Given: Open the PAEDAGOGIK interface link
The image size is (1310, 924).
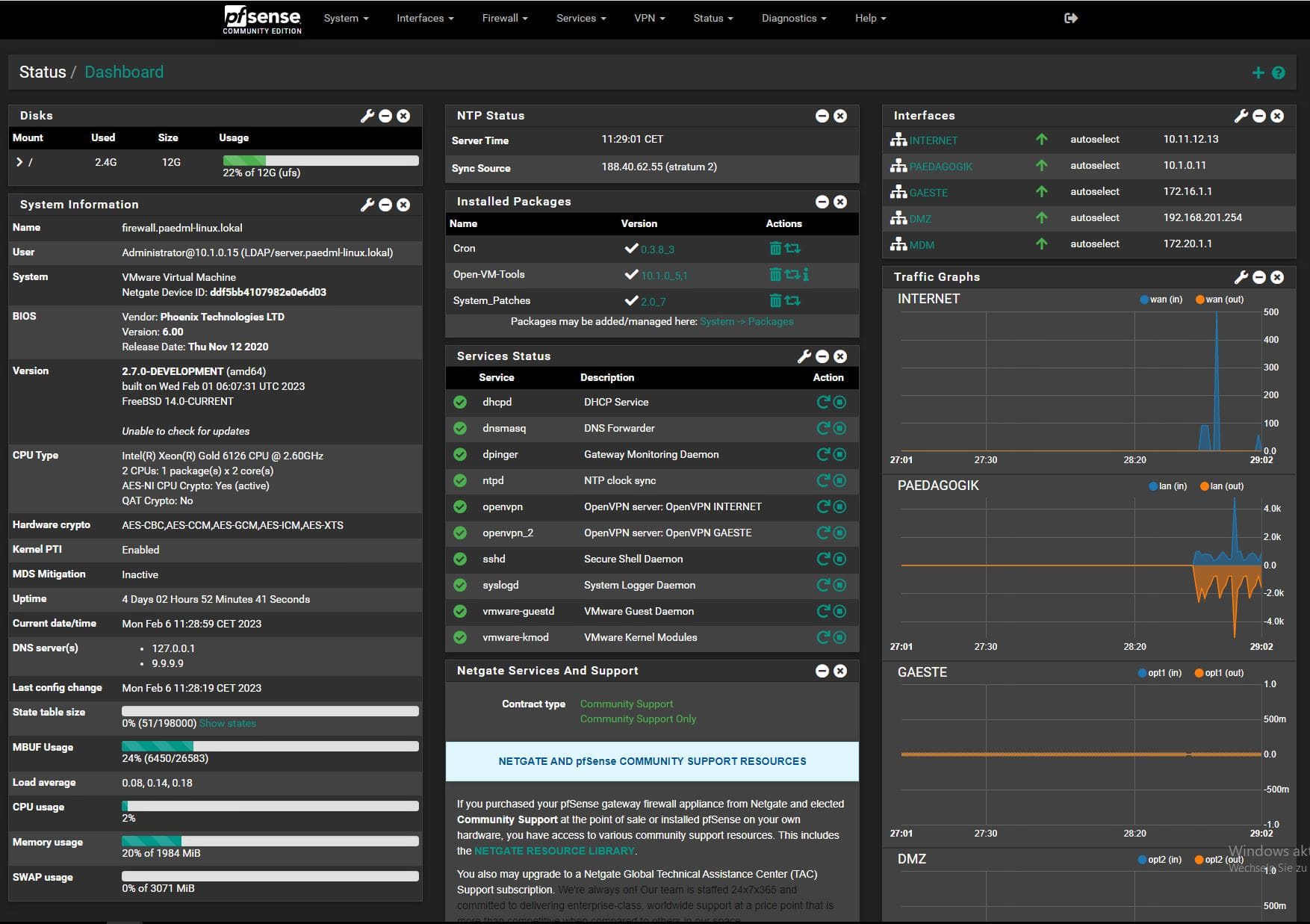Looking at the screenshot, I should (x=940, y=165).
